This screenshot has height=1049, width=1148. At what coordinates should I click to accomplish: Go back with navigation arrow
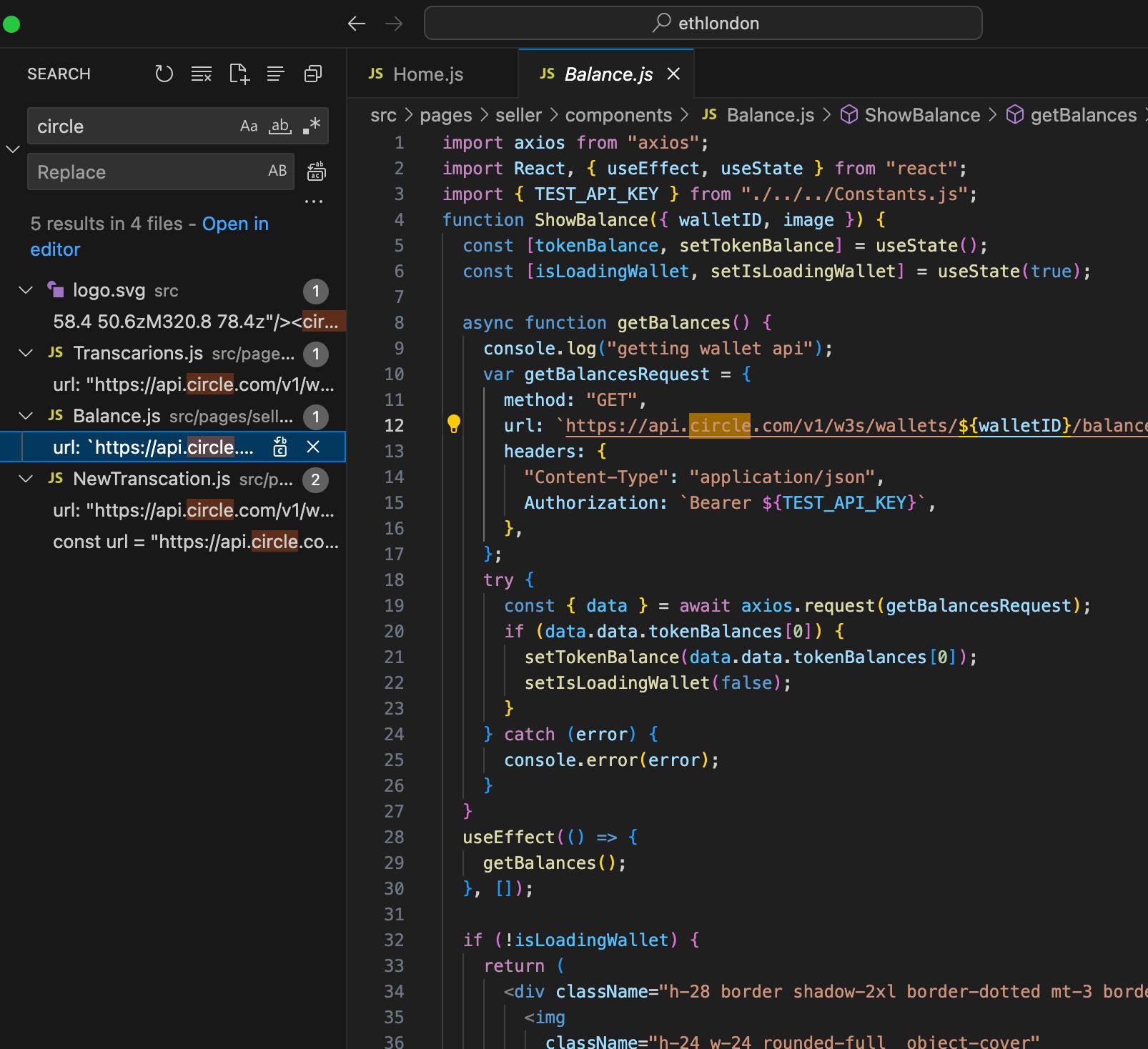[357, 24]
